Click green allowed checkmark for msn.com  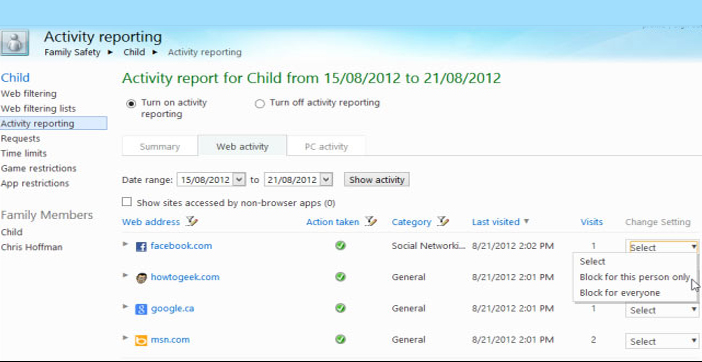tap(340, 340)
